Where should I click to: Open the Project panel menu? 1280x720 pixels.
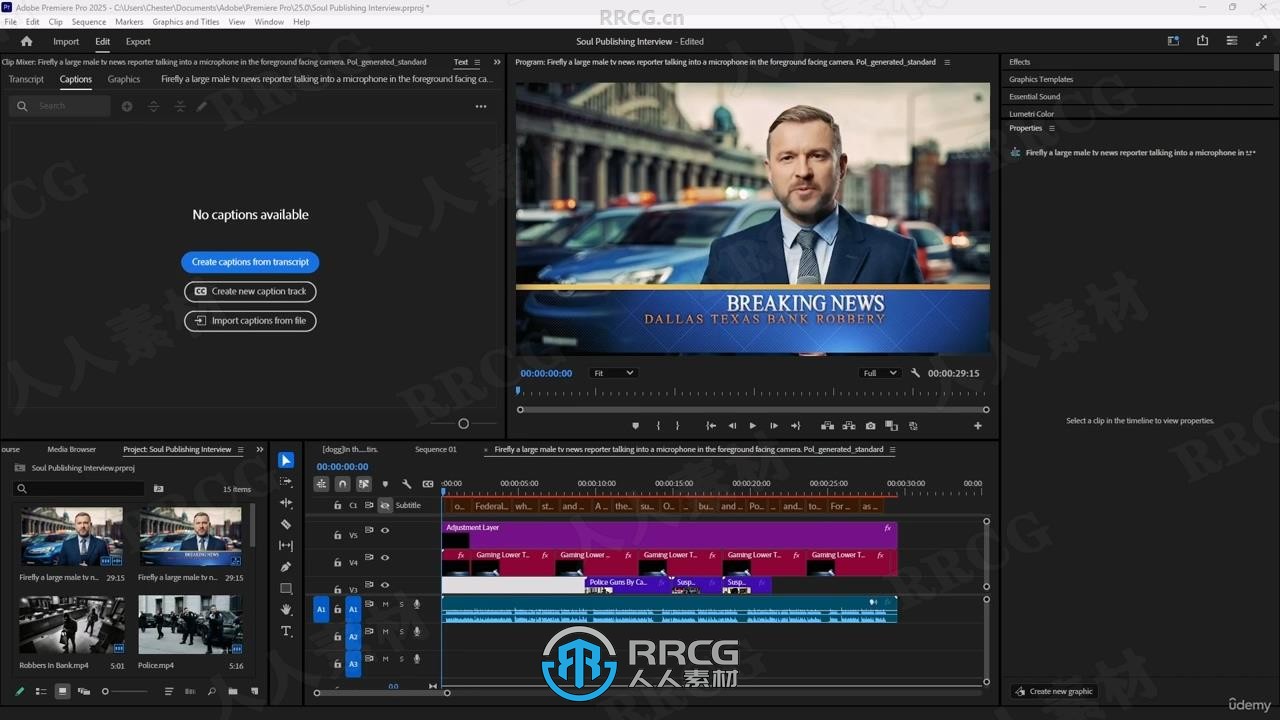[x=240, y=450]
